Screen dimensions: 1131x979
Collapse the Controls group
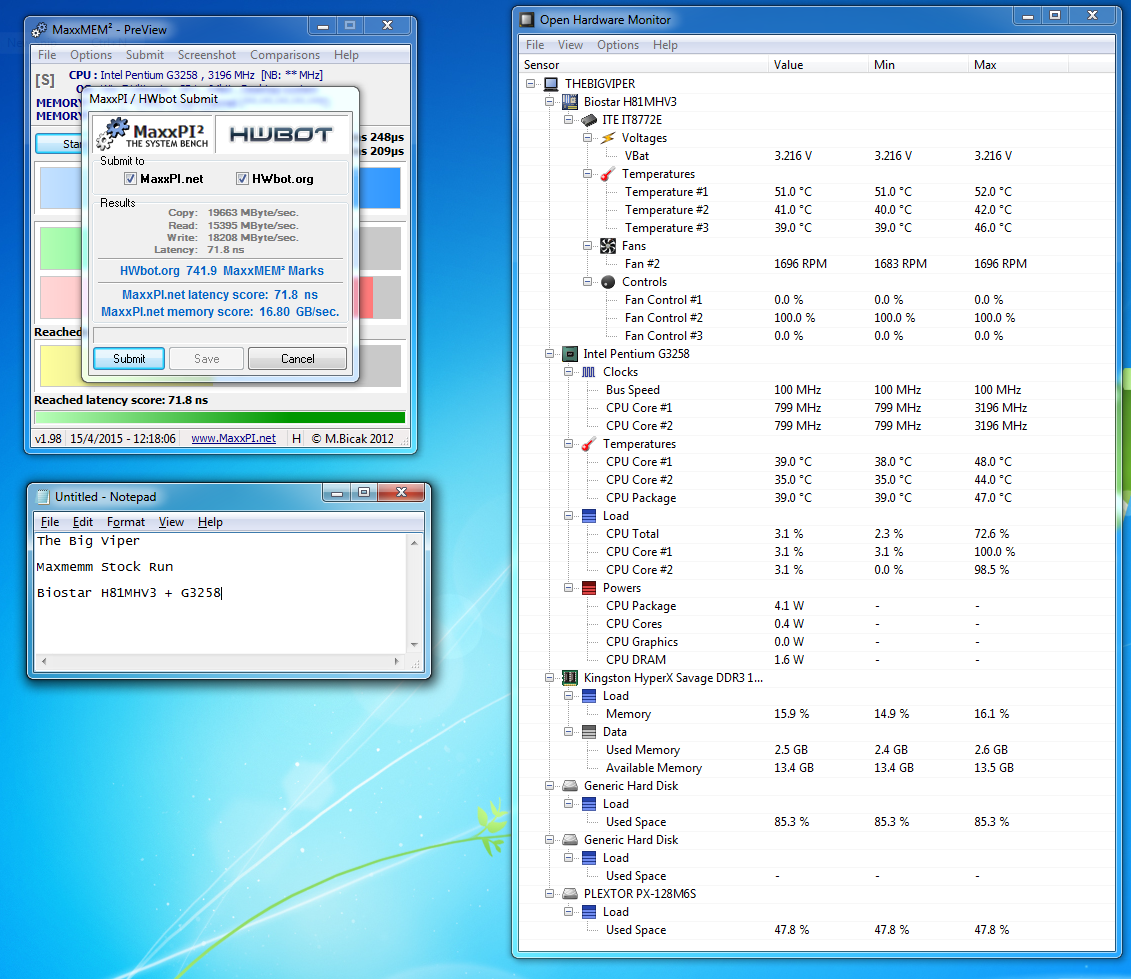(x=587, y=282)
